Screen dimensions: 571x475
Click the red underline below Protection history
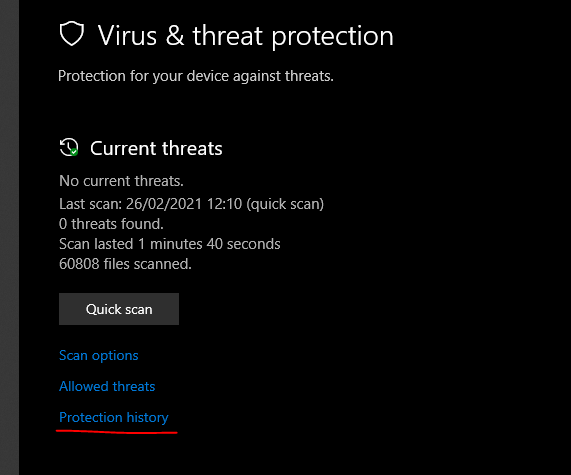(117, 432)
